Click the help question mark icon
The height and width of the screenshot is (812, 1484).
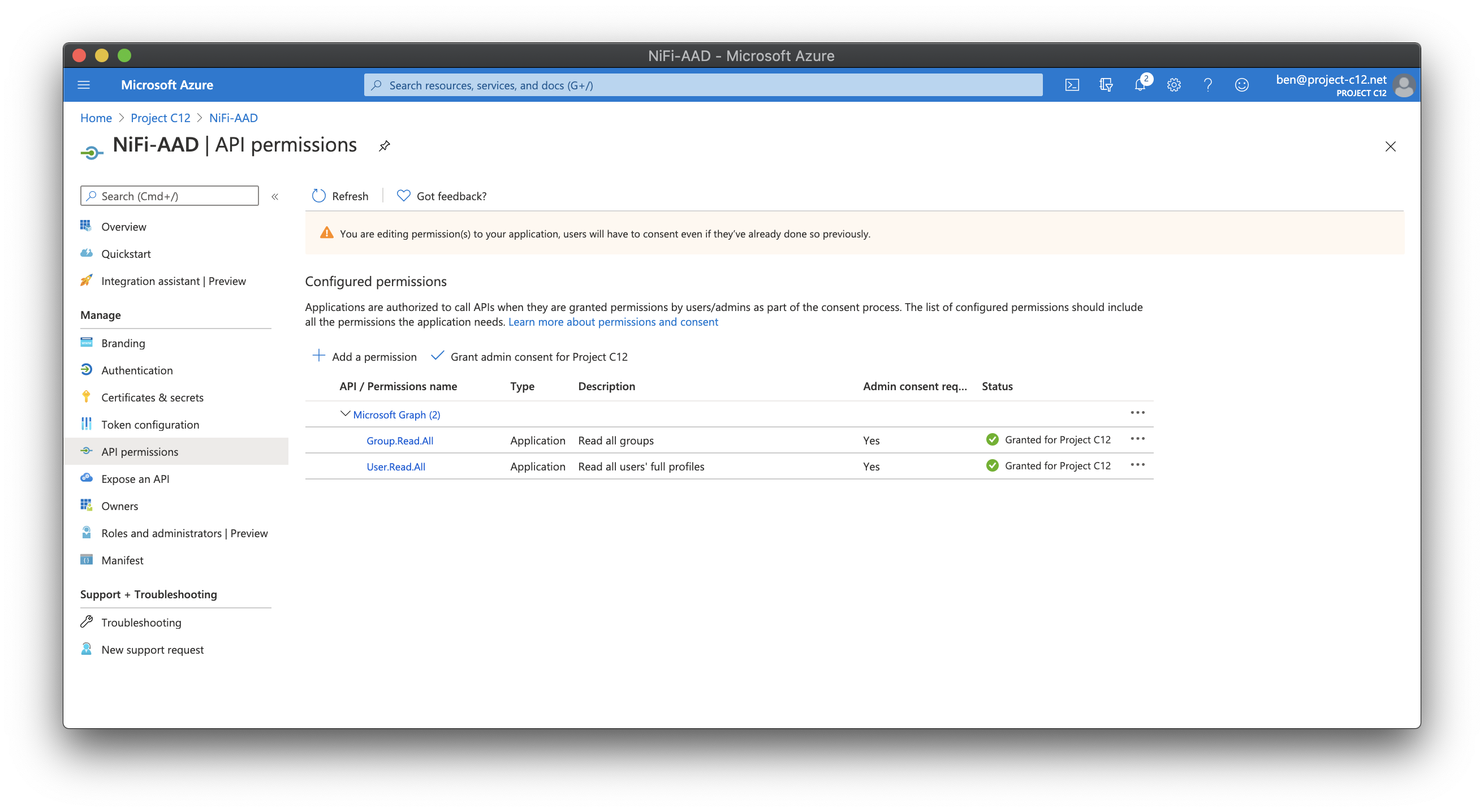pyautogui.click(x=1207, y=85)
